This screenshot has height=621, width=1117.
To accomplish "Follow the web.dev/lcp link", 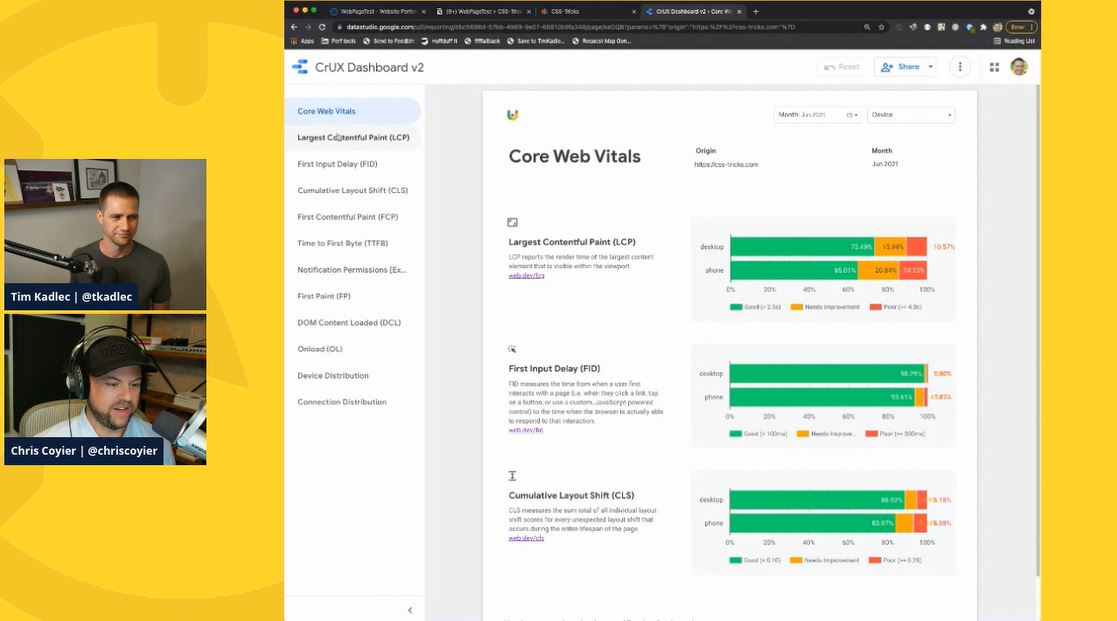I will tap(526, 276).
